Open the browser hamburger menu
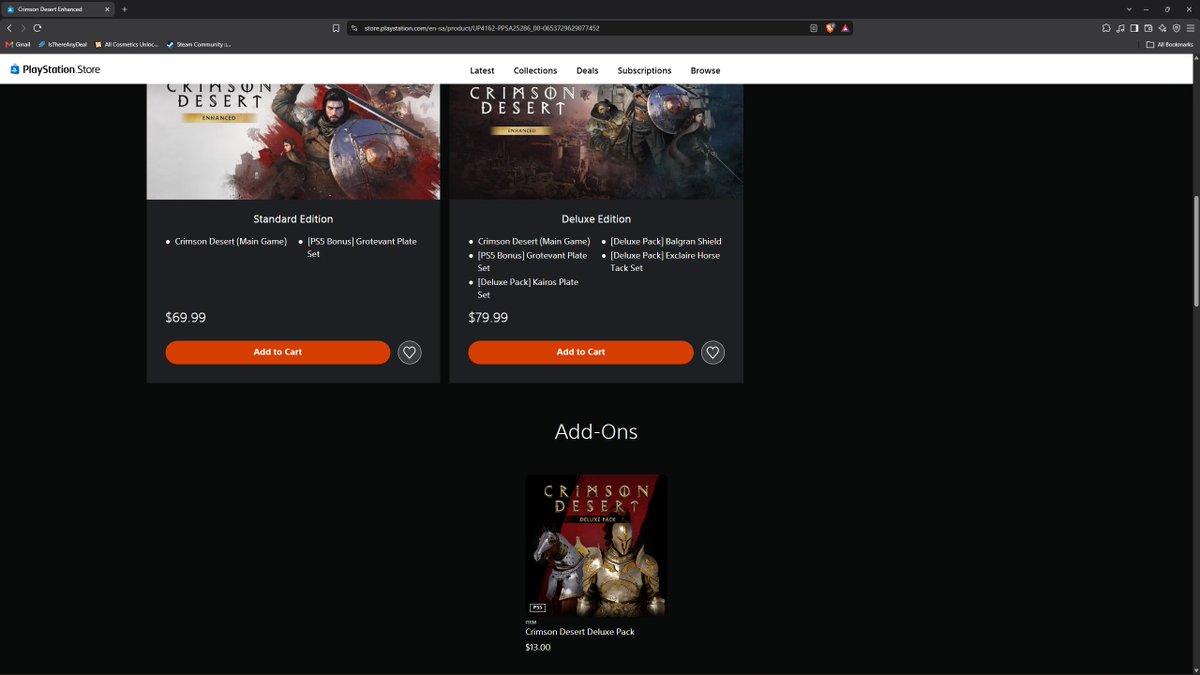Screen dimensions: 1200x675 1190,28
